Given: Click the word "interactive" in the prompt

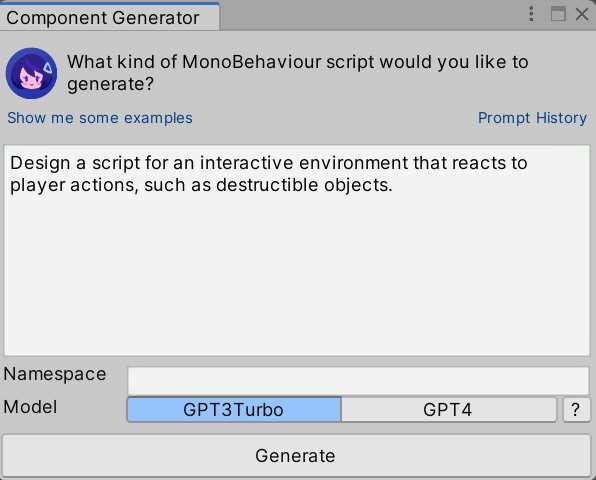Looking at the screenshot, I should pos(247,163).
